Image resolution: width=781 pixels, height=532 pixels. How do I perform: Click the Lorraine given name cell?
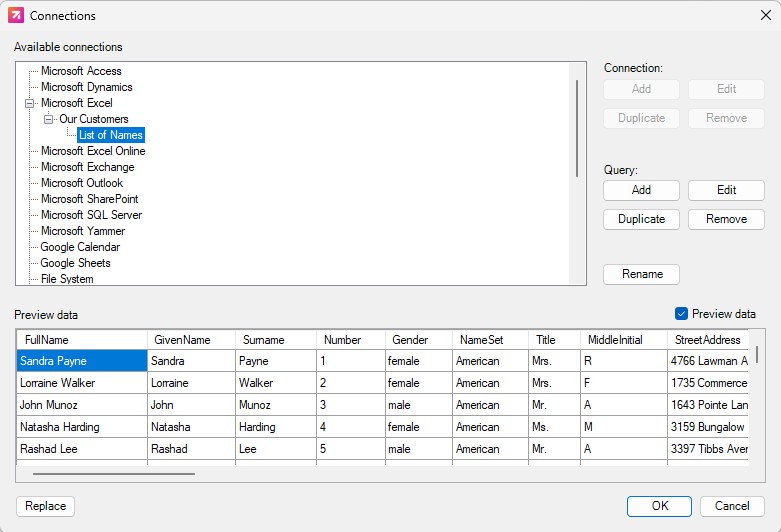coord(191,383)
